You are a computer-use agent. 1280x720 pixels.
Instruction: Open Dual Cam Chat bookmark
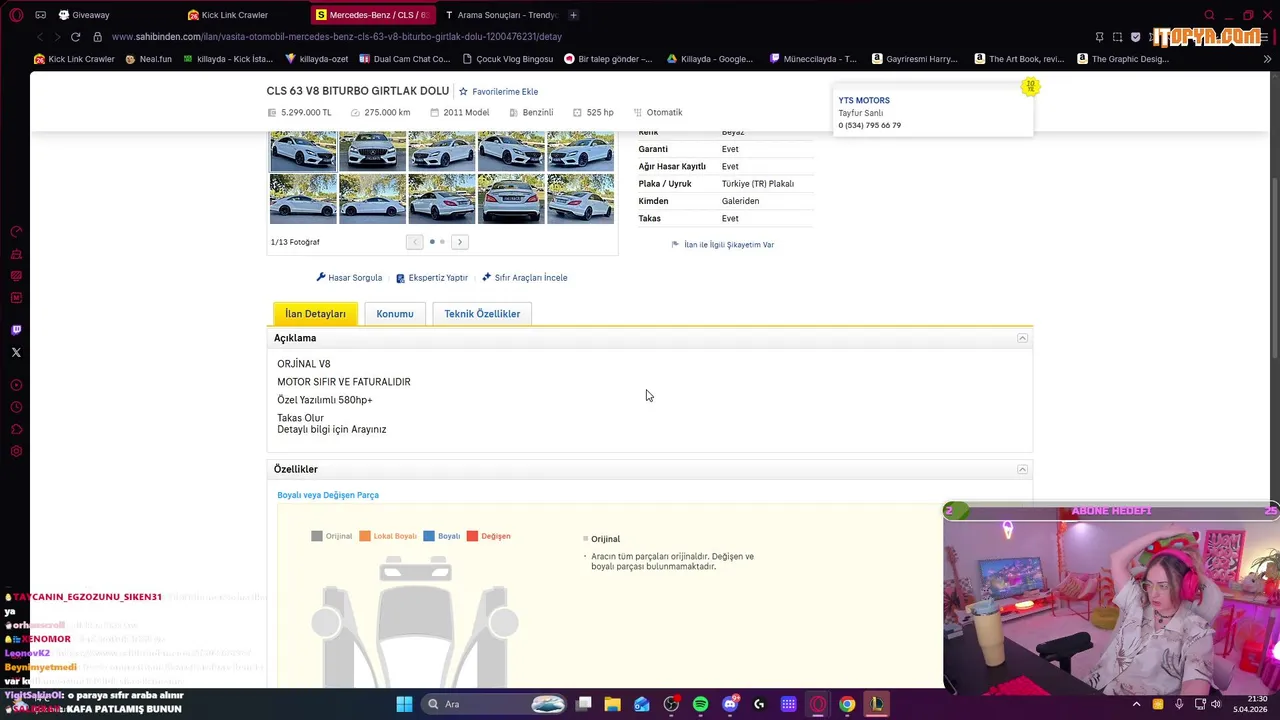click(x=404, y=59)
